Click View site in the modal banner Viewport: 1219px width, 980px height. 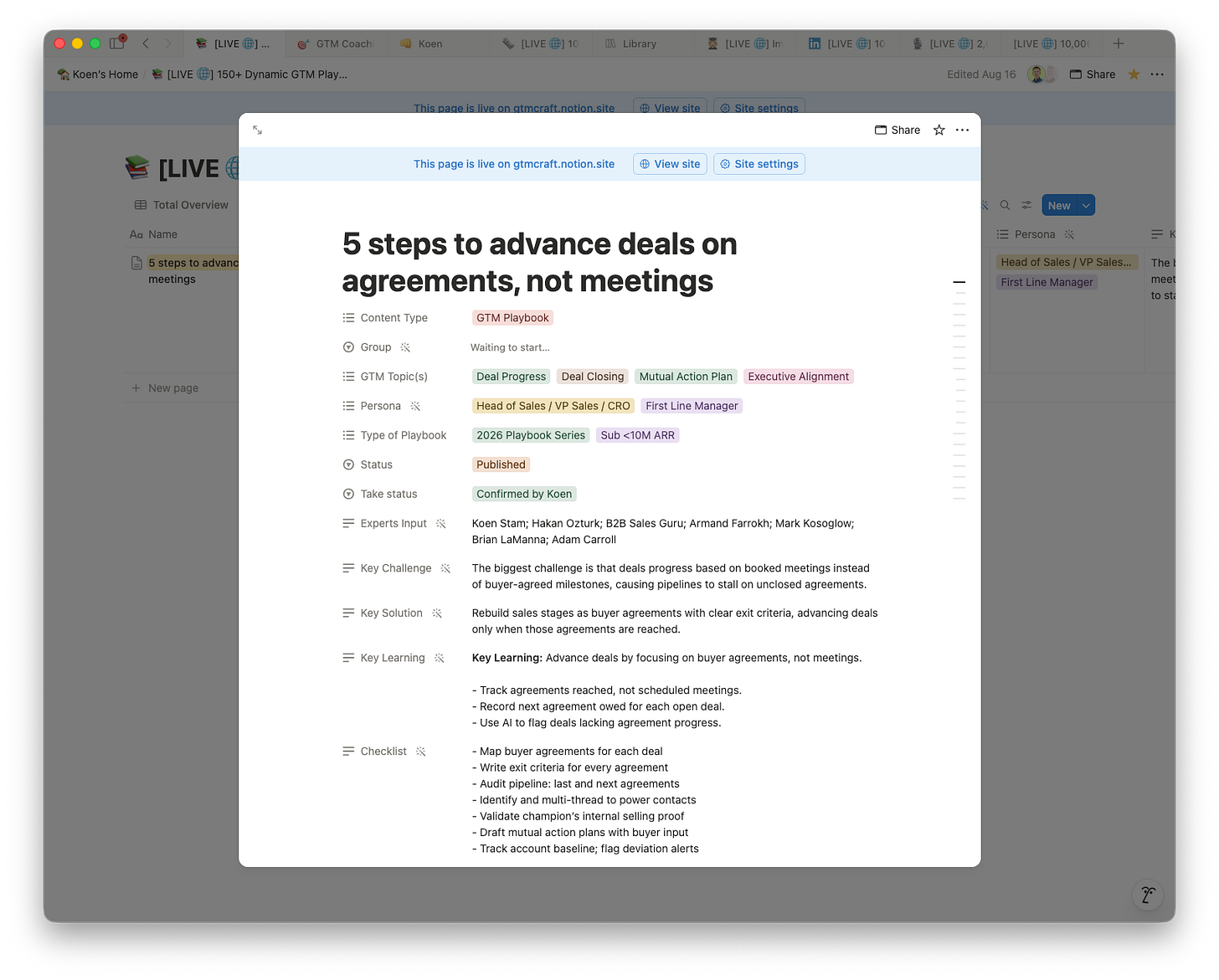pos(670,164)
